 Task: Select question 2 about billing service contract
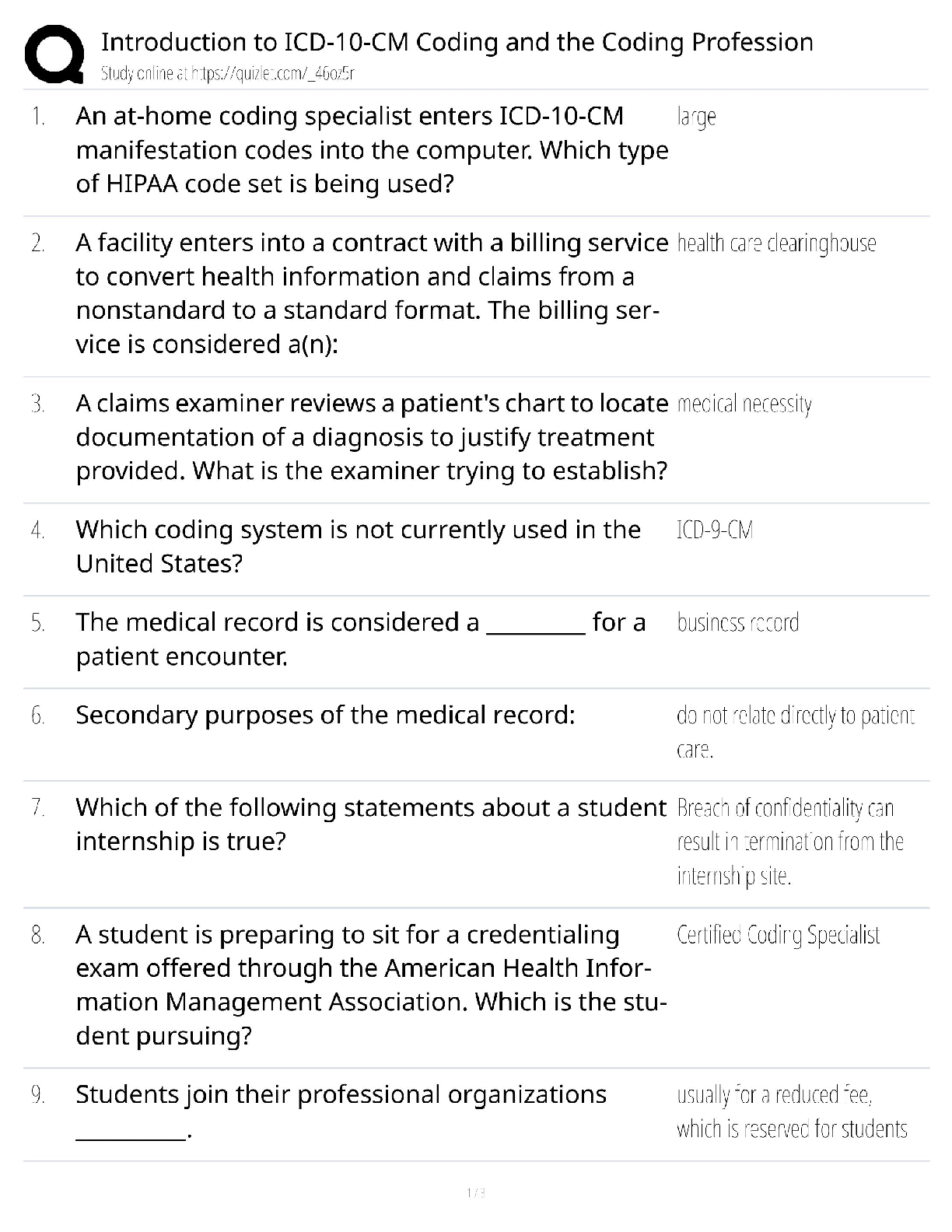(371, 293)
